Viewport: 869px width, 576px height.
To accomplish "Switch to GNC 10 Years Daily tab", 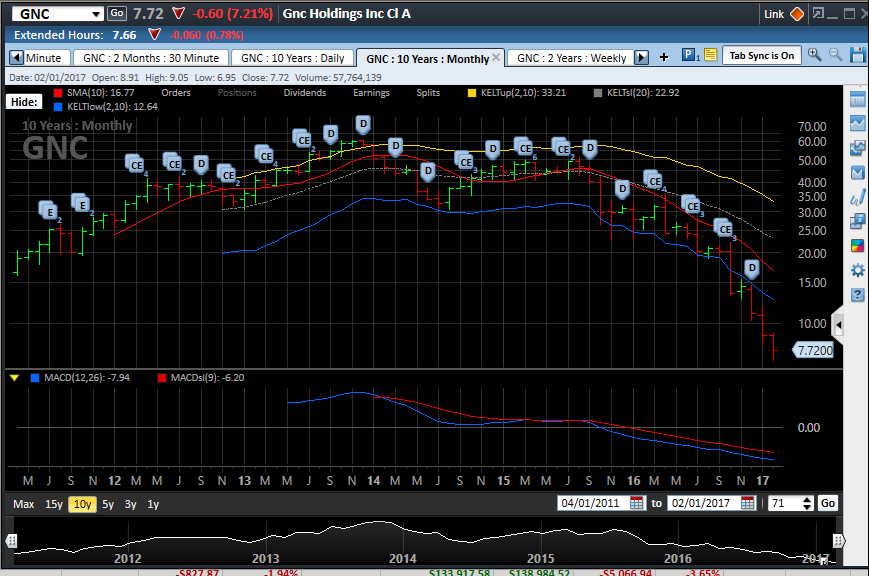I will tap(293, 58).
